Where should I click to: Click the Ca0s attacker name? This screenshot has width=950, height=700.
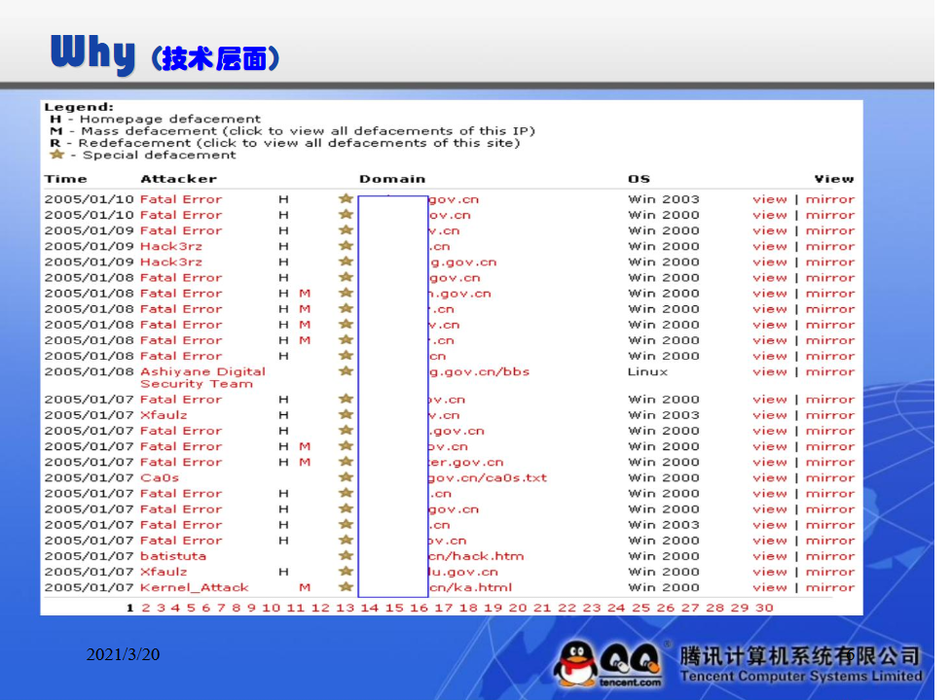[159, 478]
